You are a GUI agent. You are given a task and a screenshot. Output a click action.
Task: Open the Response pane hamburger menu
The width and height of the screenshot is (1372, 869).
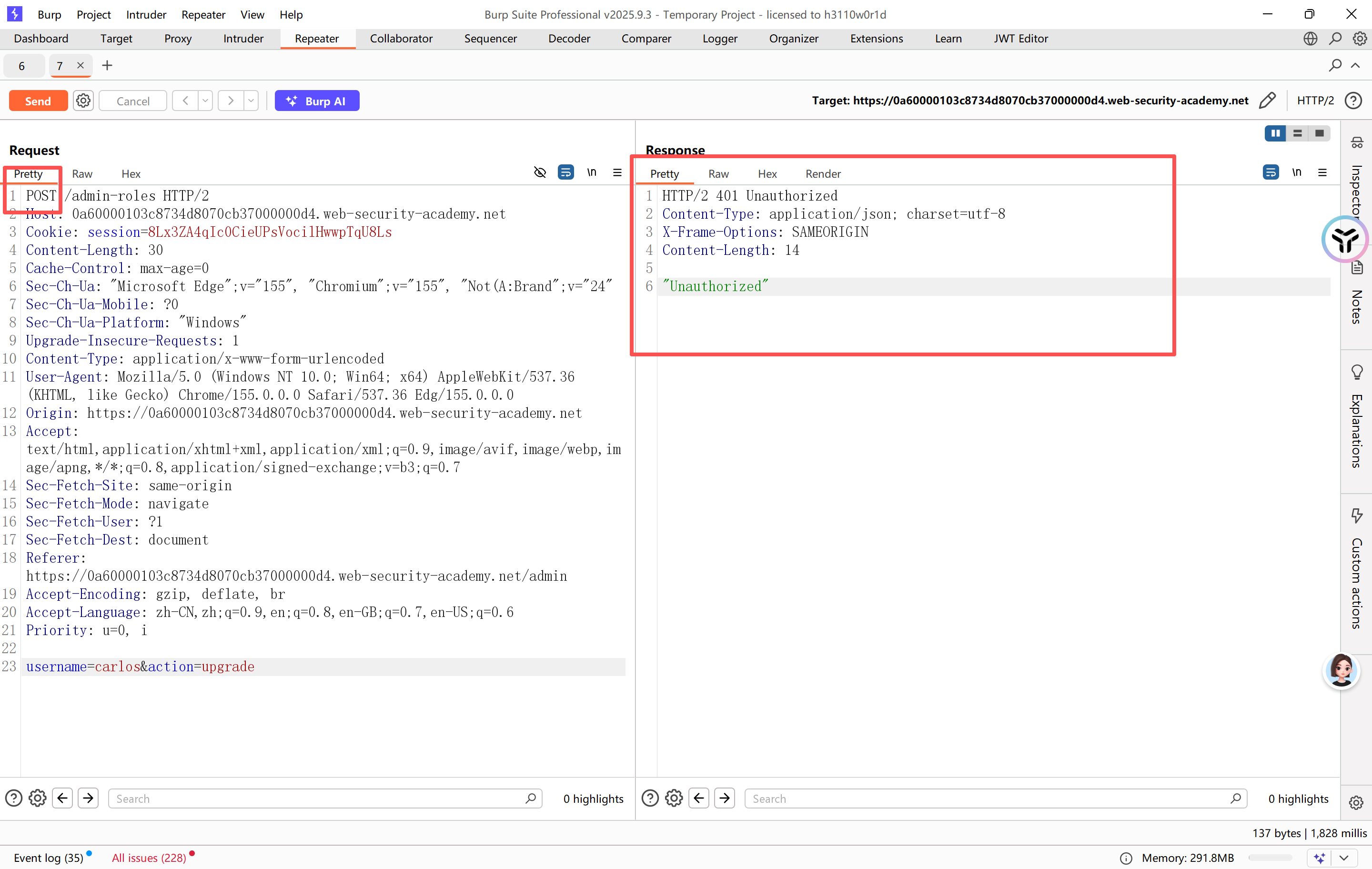pos(1322,172)
